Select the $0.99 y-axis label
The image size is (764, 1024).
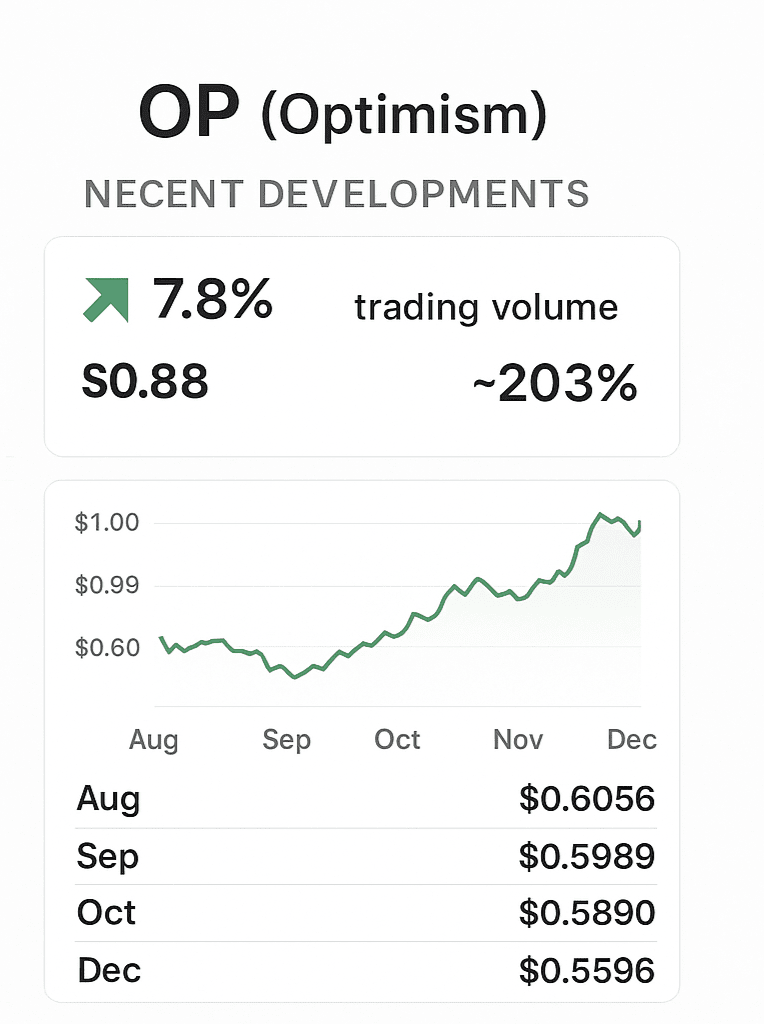tap(107, 585)
